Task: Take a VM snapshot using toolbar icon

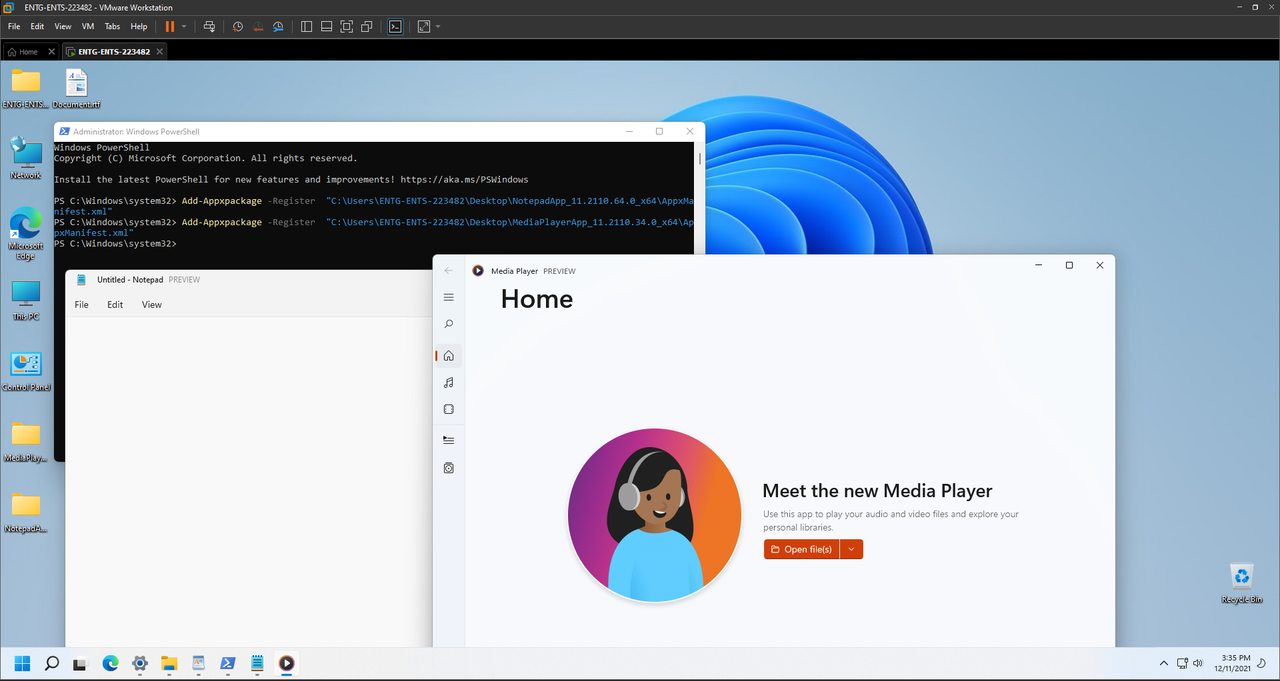Action: click(238, 26)
